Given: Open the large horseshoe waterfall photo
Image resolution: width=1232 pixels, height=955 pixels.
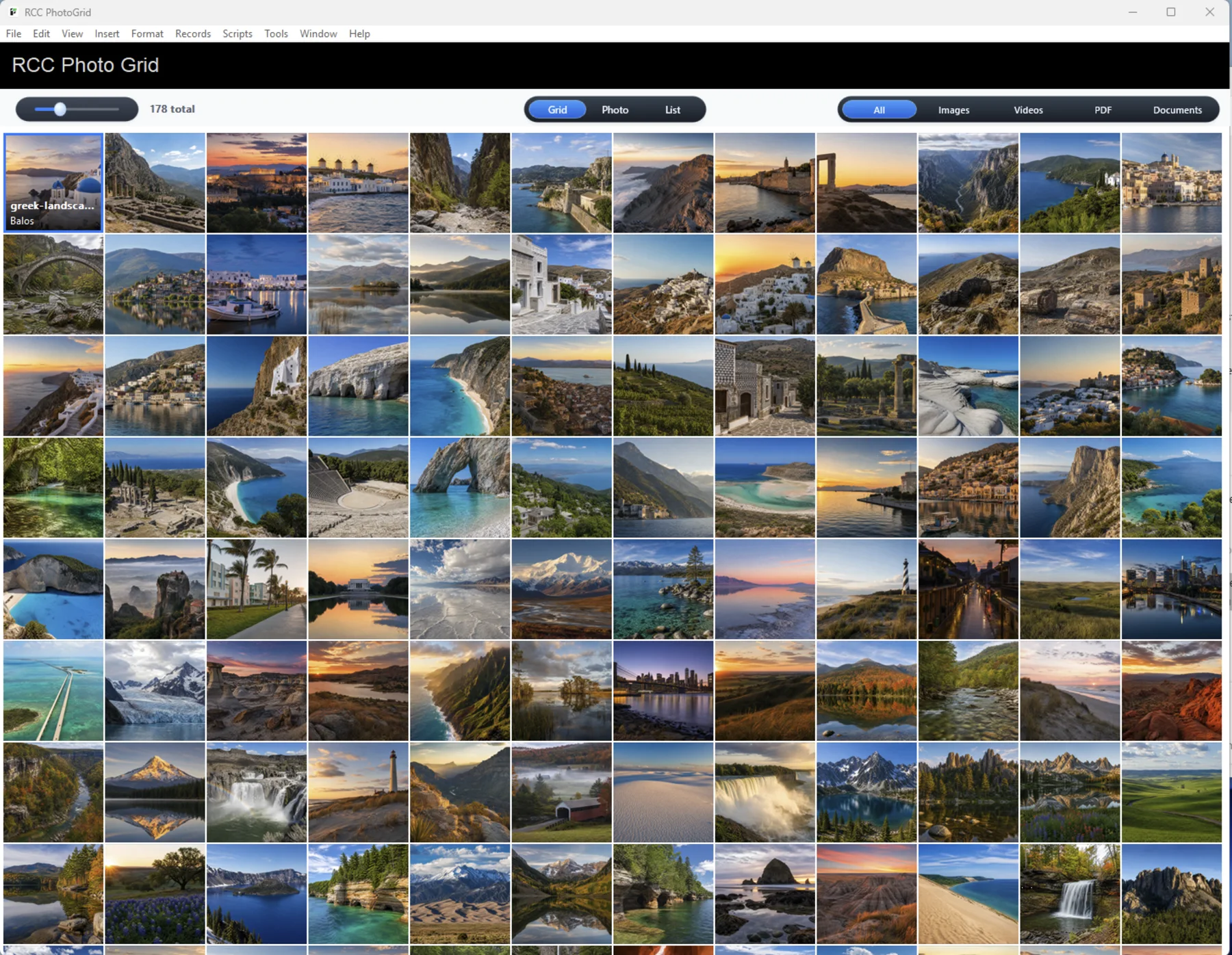Looking at the screenshot, I should (x=765, y=792).
